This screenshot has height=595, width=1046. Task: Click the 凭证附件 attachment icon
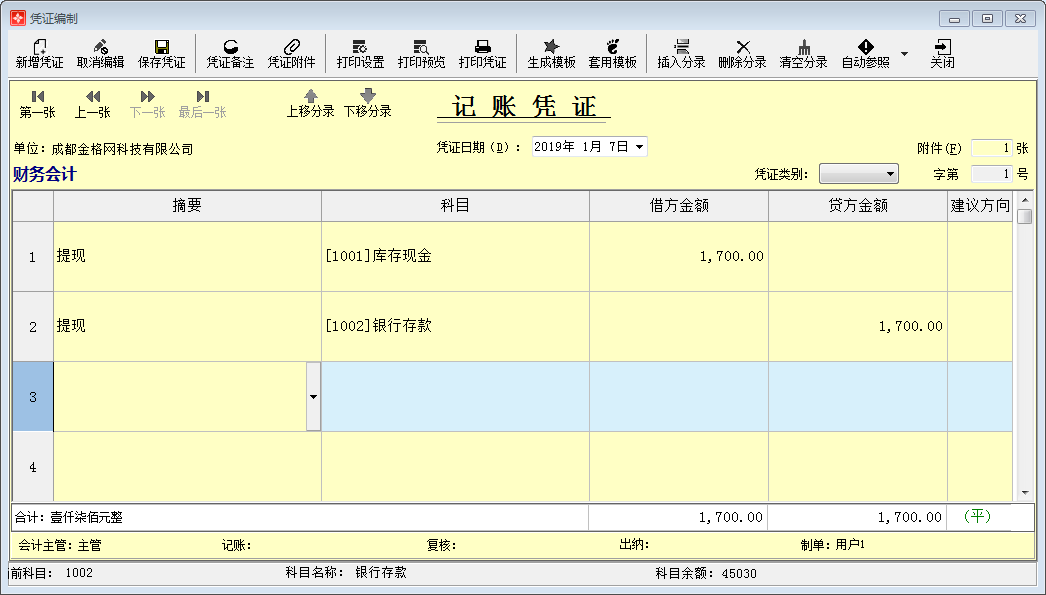[x=292, y=54]
